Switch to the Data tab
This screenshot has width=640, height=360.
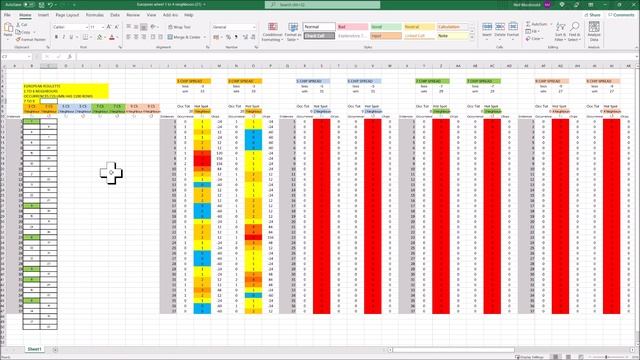click(115, 15)
